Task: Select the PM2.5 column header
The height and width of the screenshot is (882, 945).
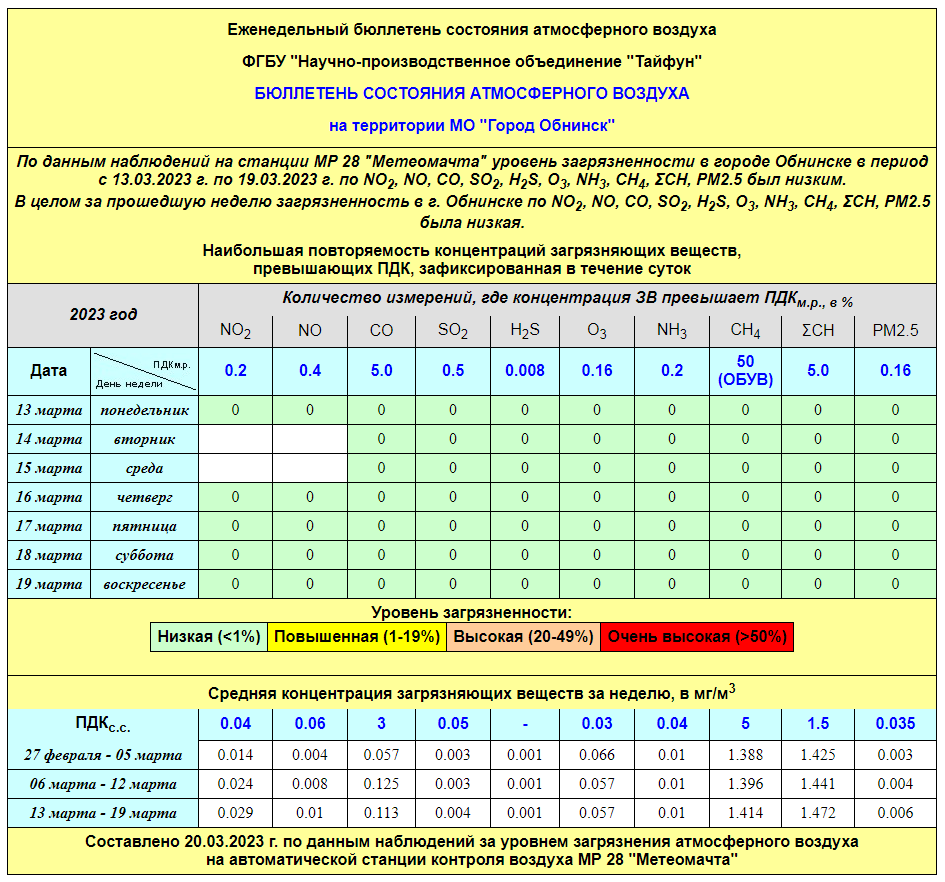Action: coord(895,331)
